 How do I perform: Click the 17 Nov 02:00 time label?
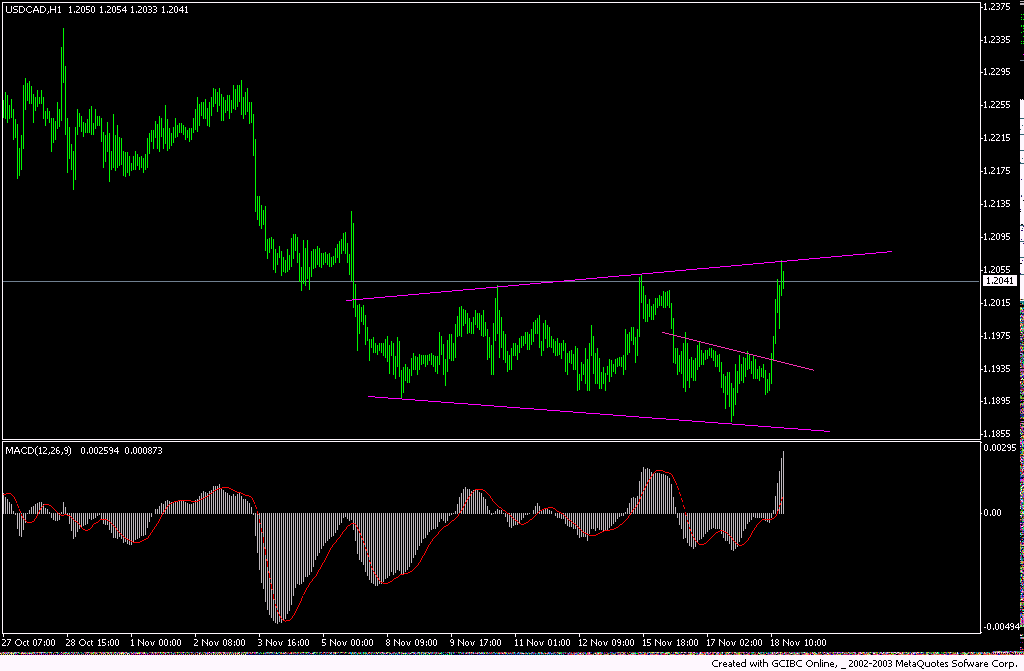point(734,643)
